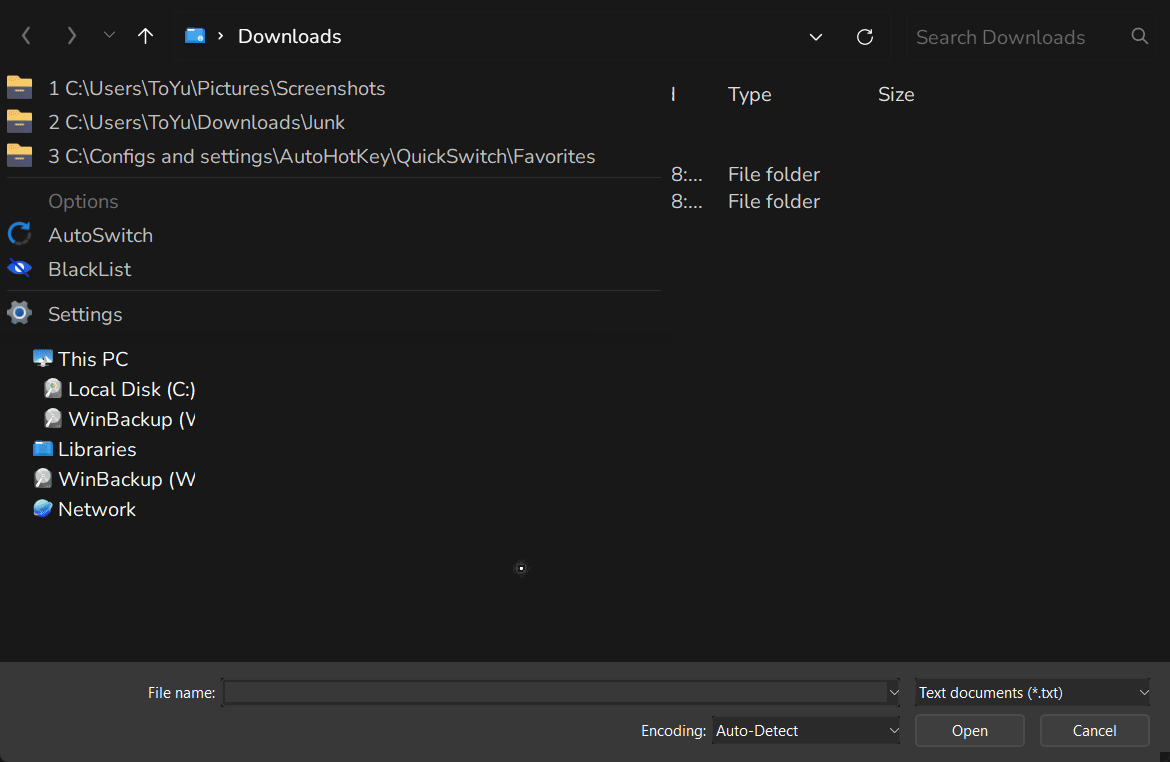Viewport: 1170px width, 762px height.
Task: Open the QuickSwitch Settings entry
Action: click(85, 314)
